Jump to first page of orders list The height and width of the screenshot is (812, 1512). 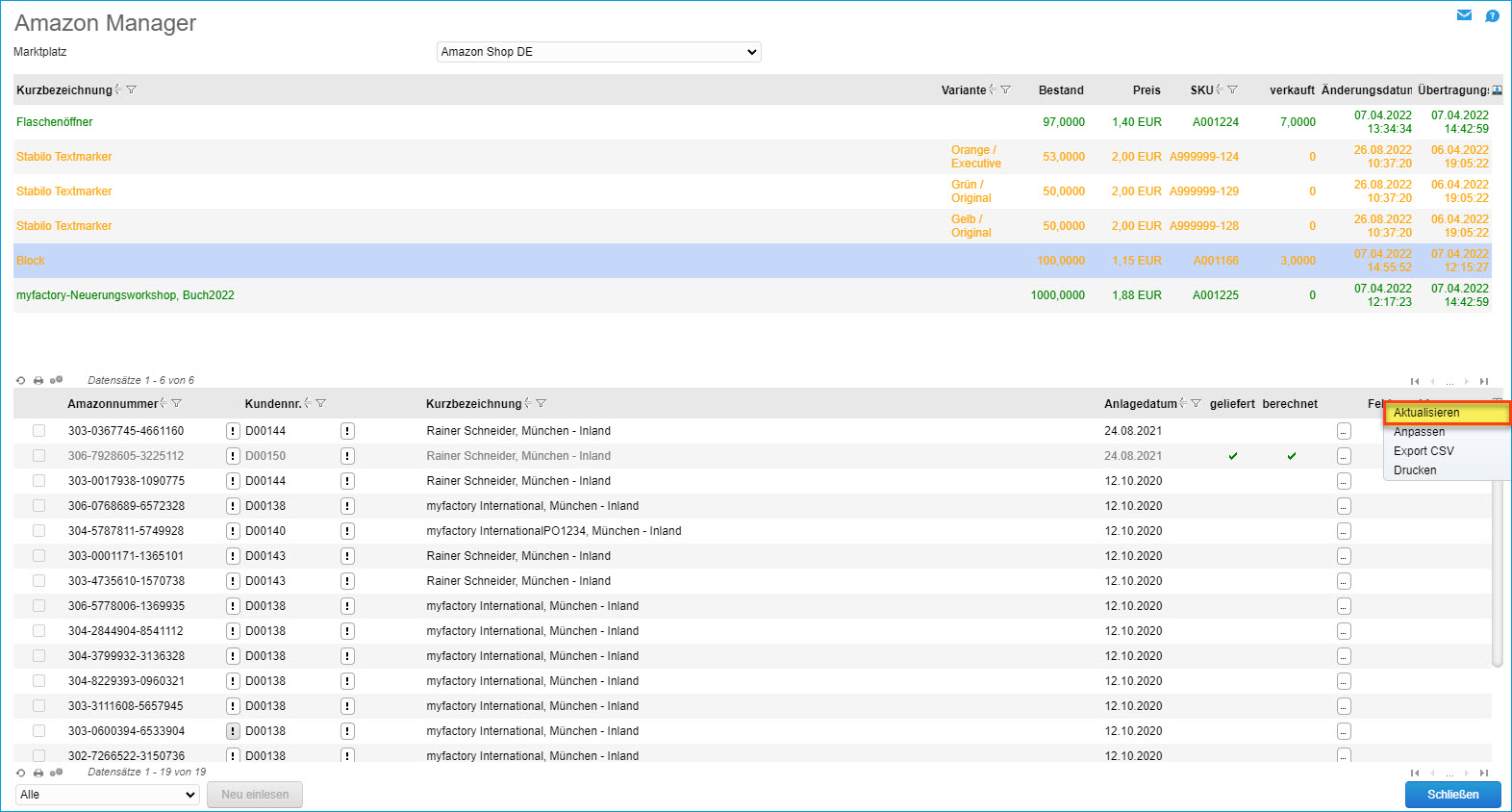1415,774
